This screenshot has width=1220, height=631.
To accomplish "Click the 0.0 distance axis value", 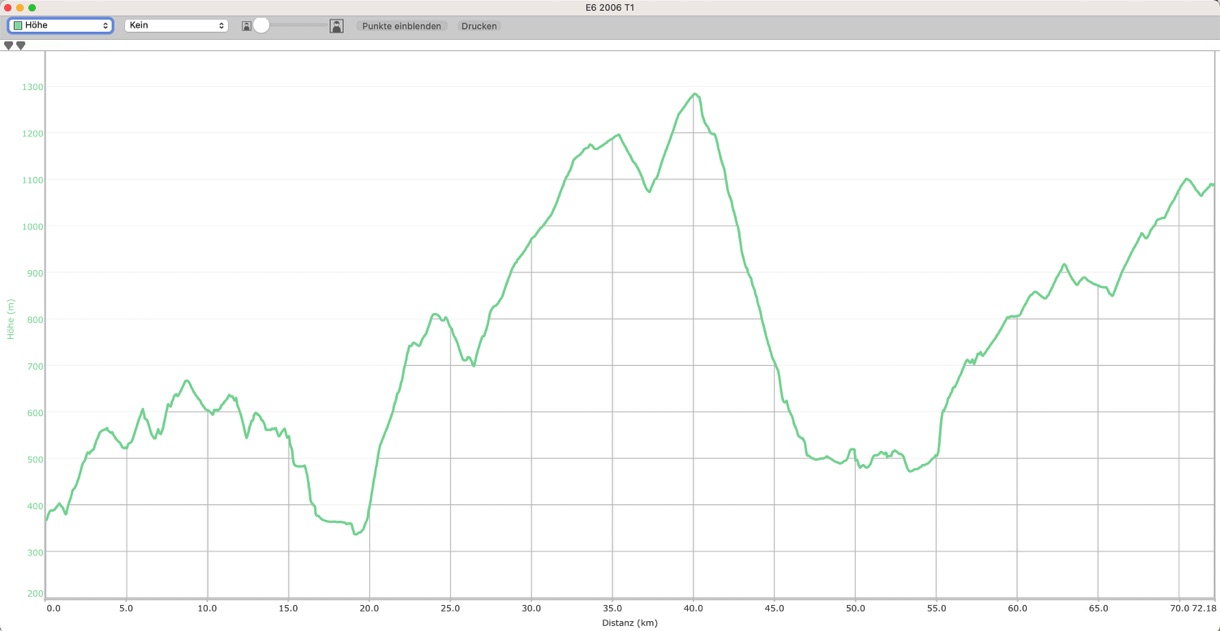I will [x=54, y=608].
